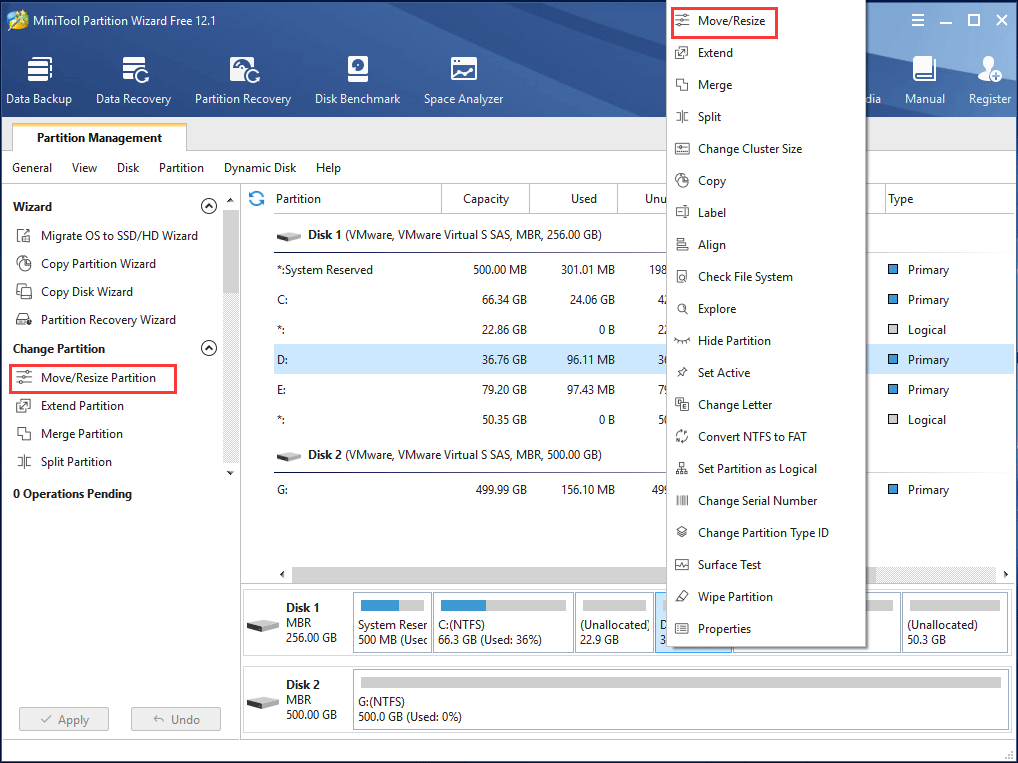This screenshot has height=763, width=1018.
Task: Click the sidebar scrollbar down arrow
Action: 230,473
